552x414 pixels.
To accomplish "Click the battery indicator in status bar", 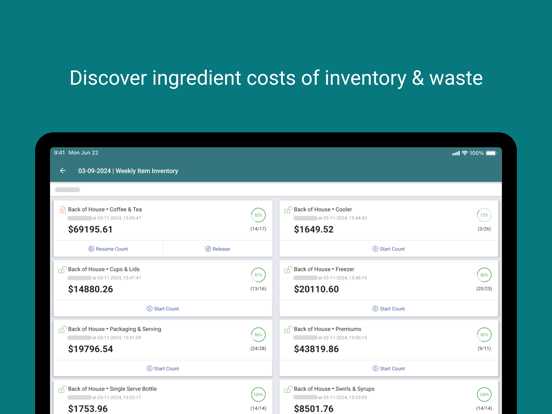I will click(491, 153).
